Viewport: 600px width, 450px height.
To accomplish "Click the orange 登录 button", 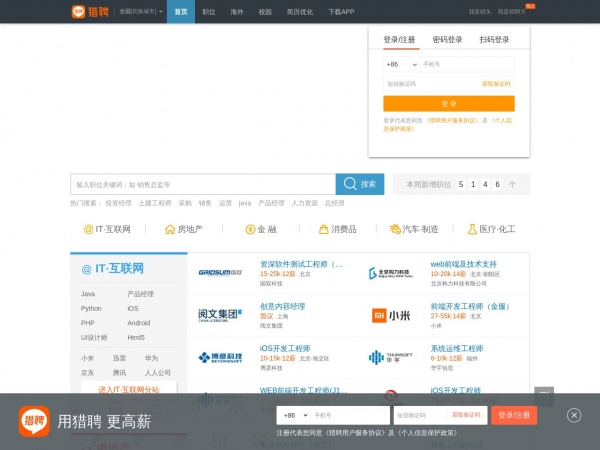I will click(x=449, y=104).
